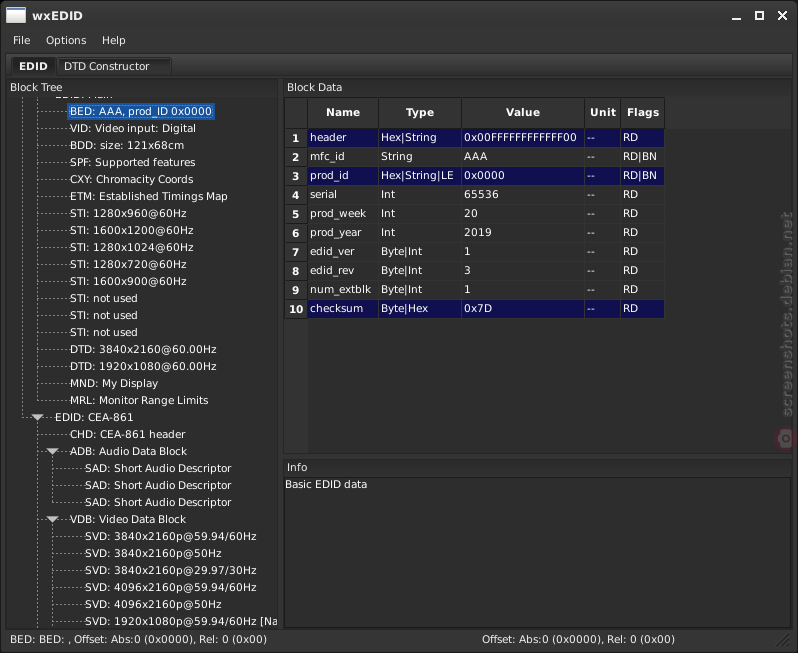Screen dimensions: 798x653
Task: Open the File menu
Action: pyautogui.click(x=21, y=40)
